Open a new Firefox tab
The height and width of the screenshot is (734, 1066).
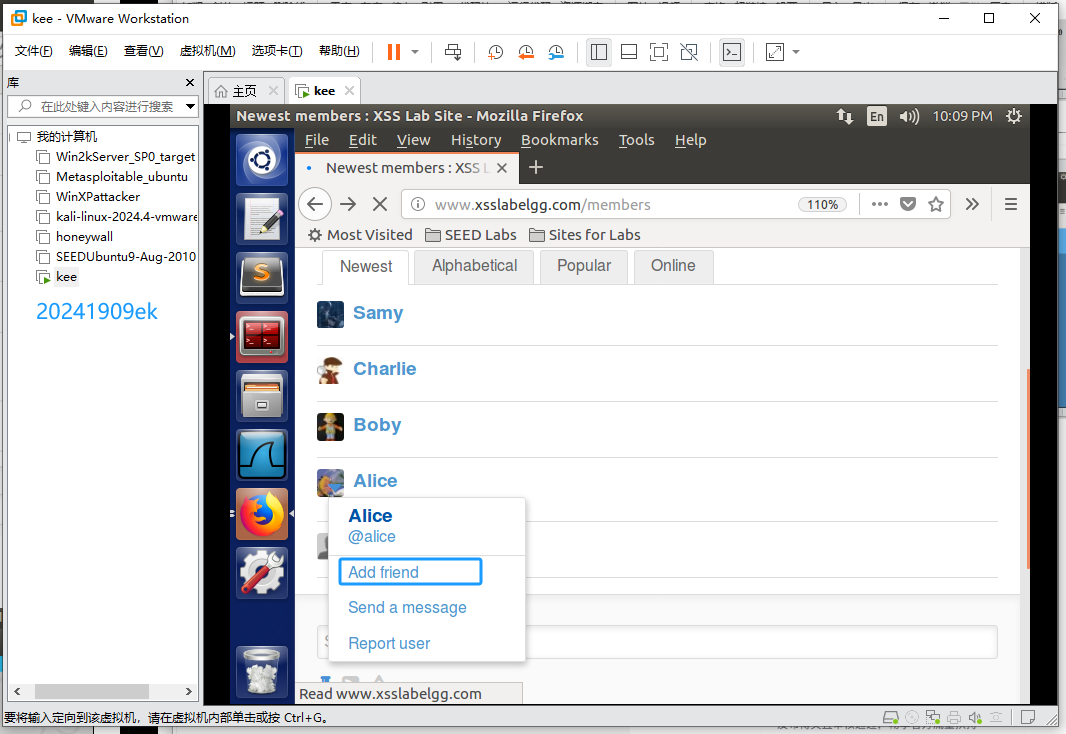[x=536, y=167]
